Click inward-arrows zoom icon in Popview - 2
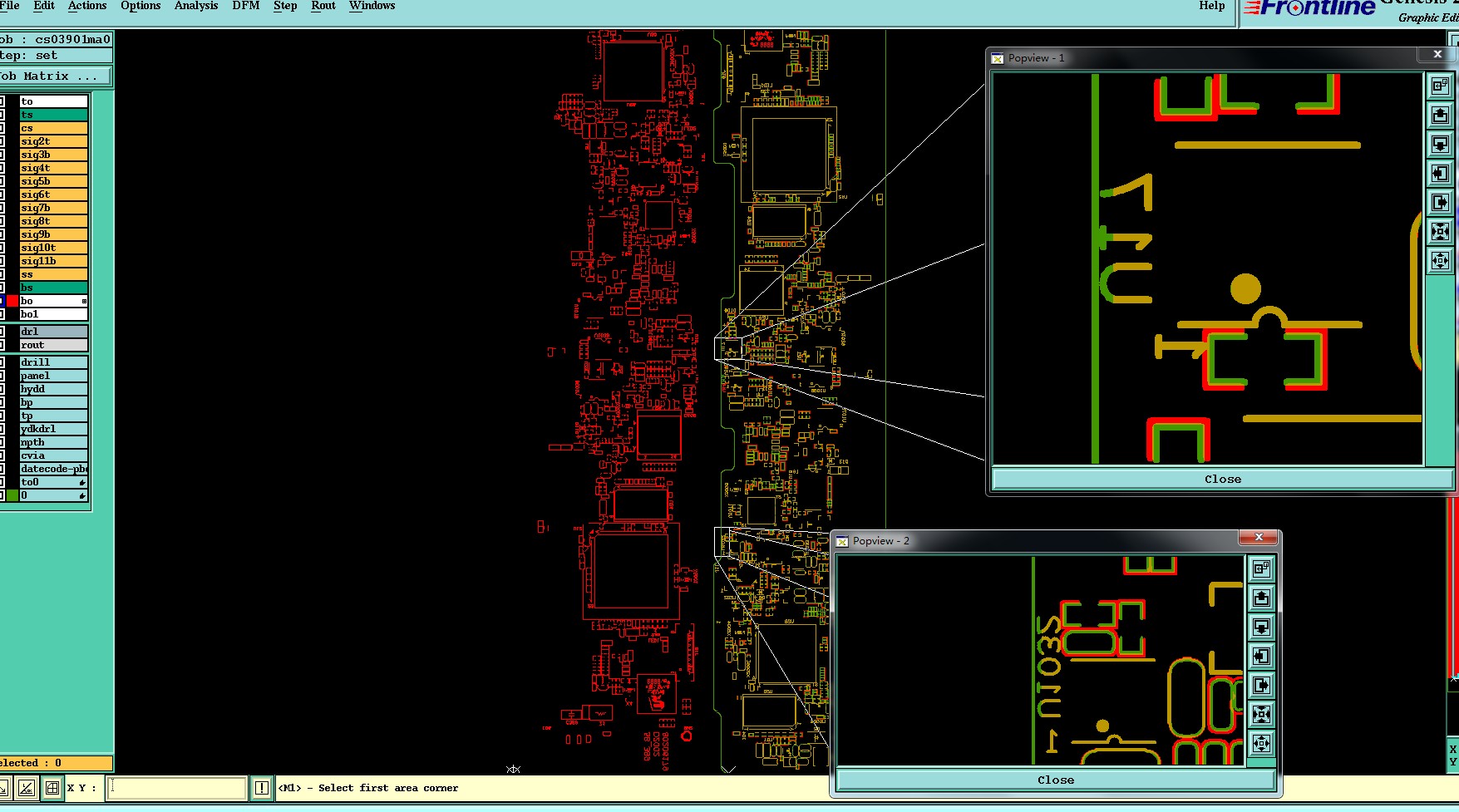The width and height of the screenshot is (1459, 812). (1261, 714)
